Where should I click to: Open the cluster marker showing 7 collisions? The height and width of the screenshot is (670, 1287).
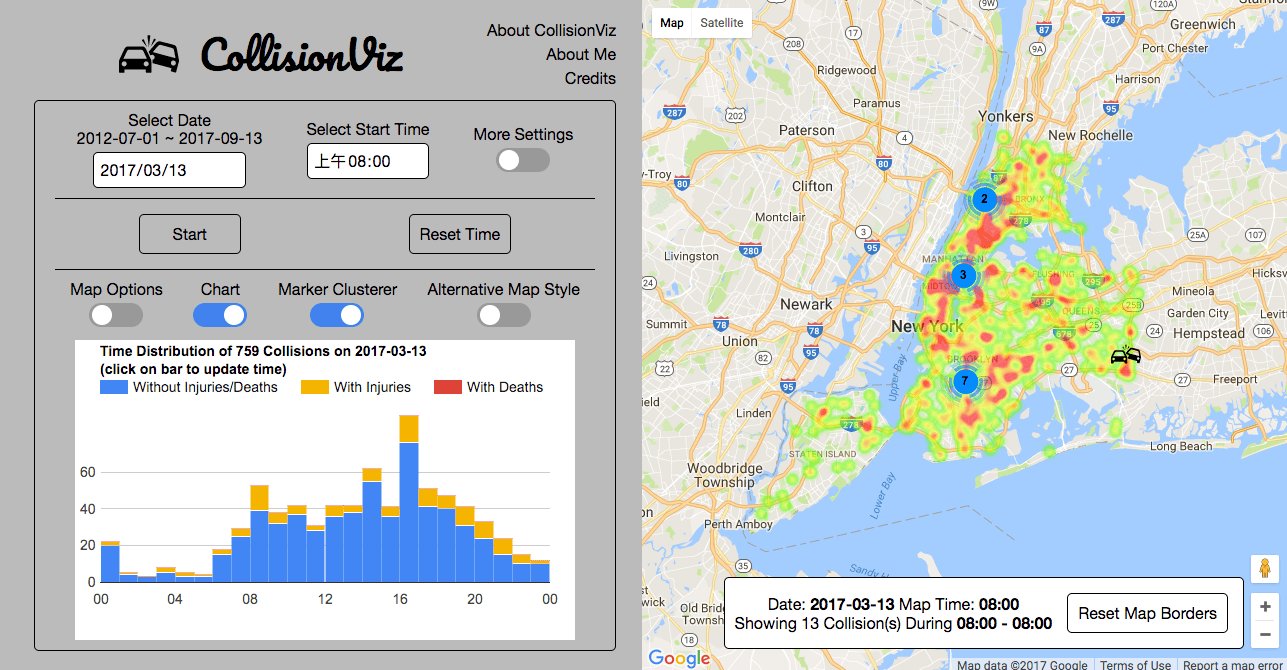click(965, 381)
